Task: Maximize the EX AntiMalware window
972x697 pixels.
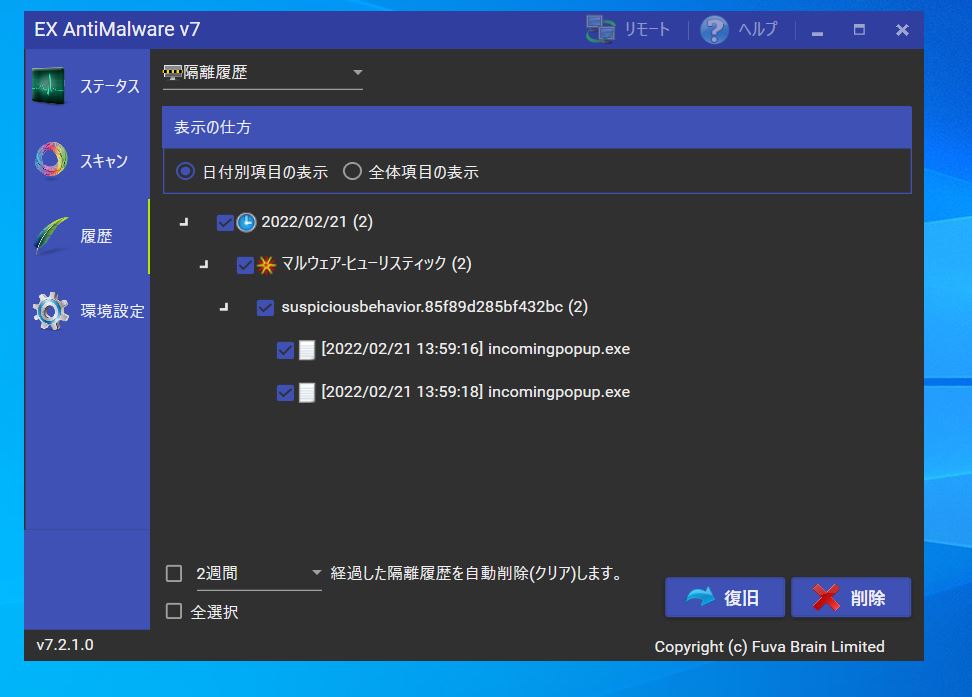Action: (x=859, y=30)
